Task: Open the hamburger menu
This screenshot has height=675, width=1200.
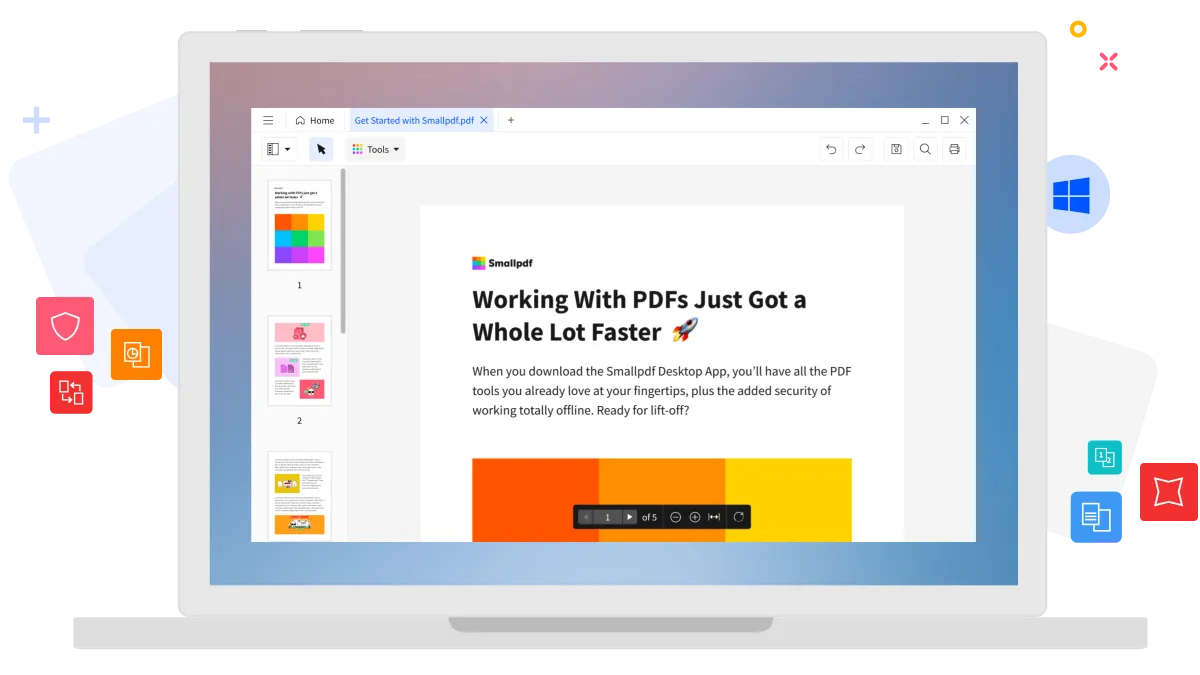Action: tap(268, 119)
